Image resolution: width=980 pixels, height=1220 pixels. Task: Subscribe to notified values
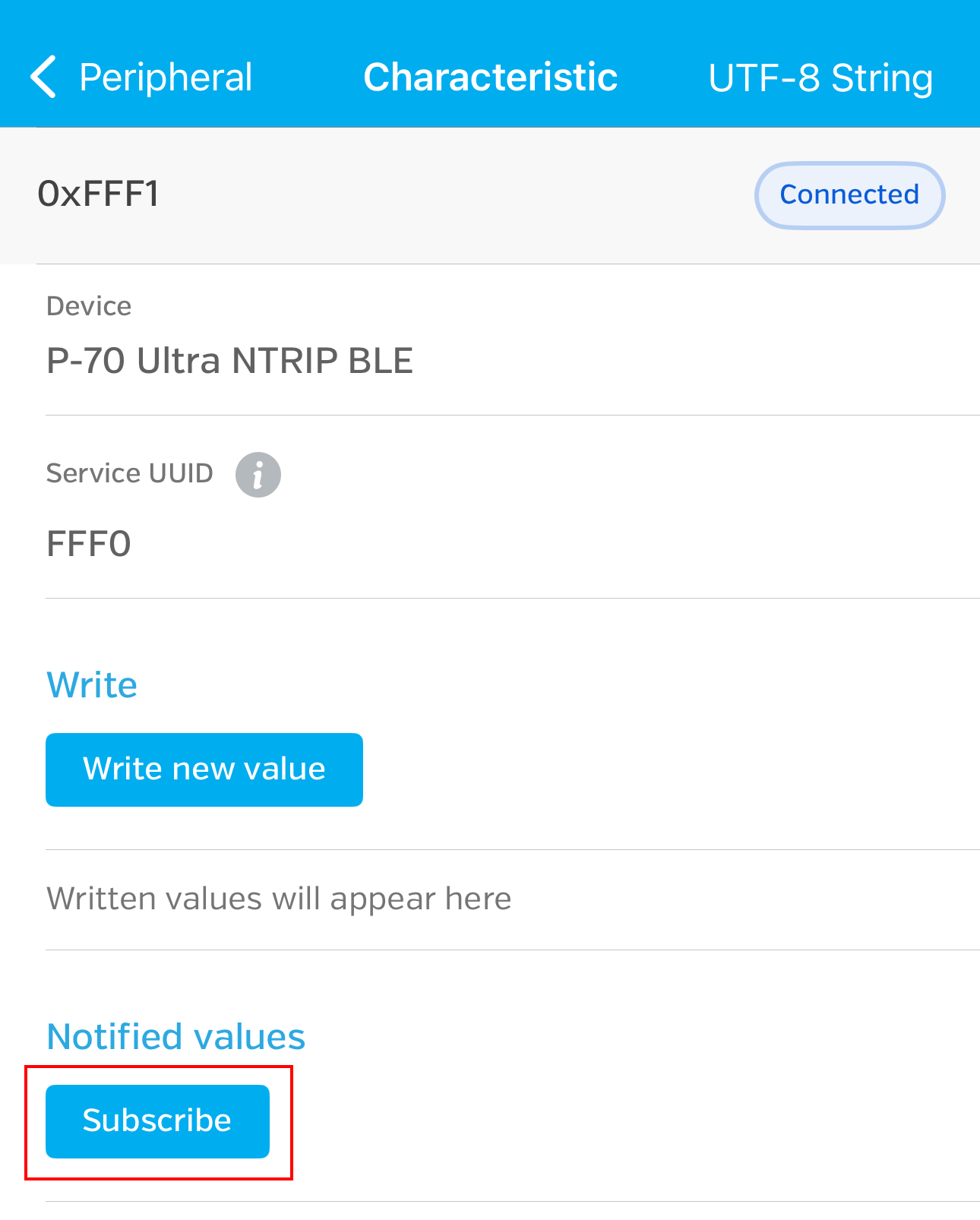click(157, 1121)
